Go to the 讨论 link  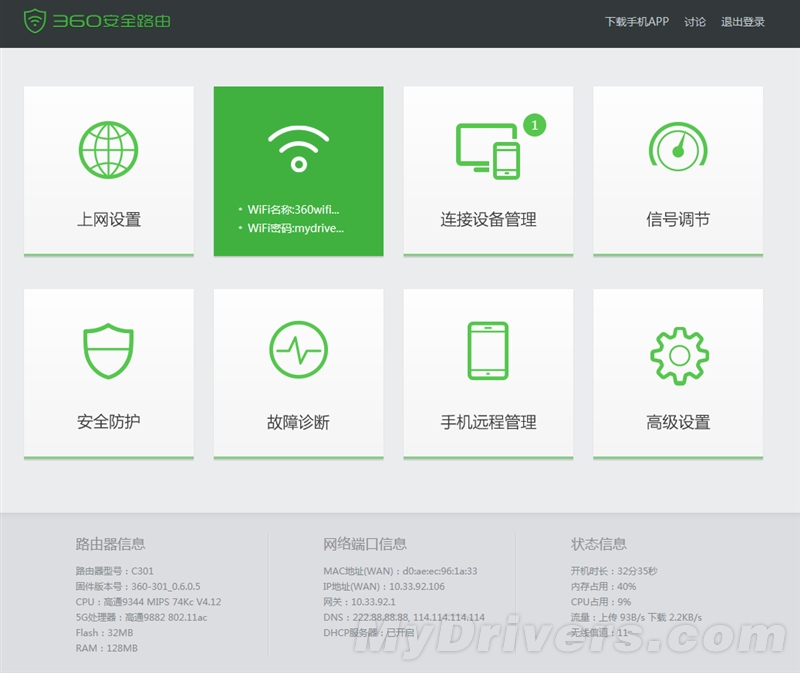tap(695, 22)
